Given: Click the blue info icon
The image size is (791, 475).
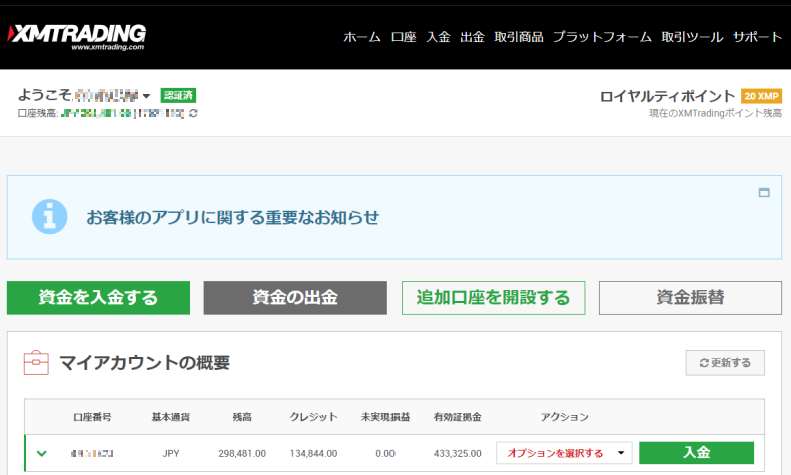Looking at the screenshot, I should tap(49, 217).
